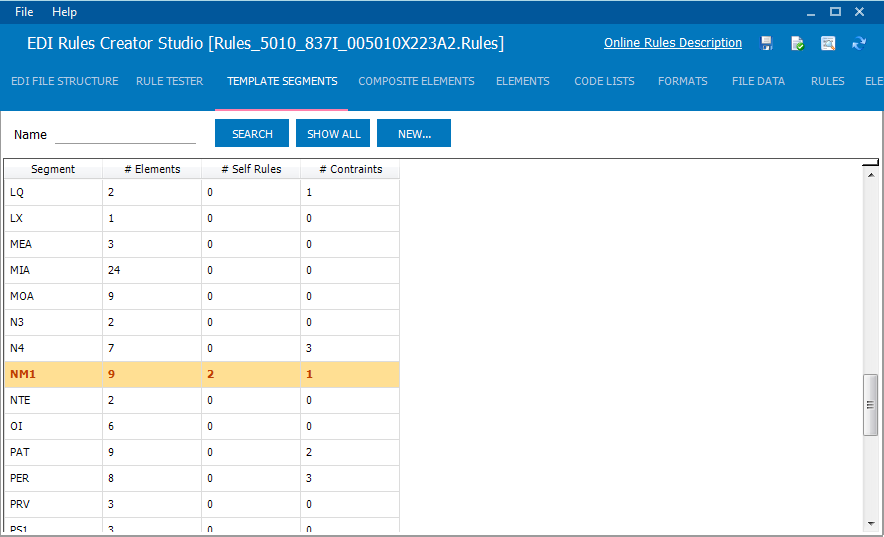Click the contraints value 2 in PAT row
The height and width of the screenshot is (537, 884).
pos(350,452)
